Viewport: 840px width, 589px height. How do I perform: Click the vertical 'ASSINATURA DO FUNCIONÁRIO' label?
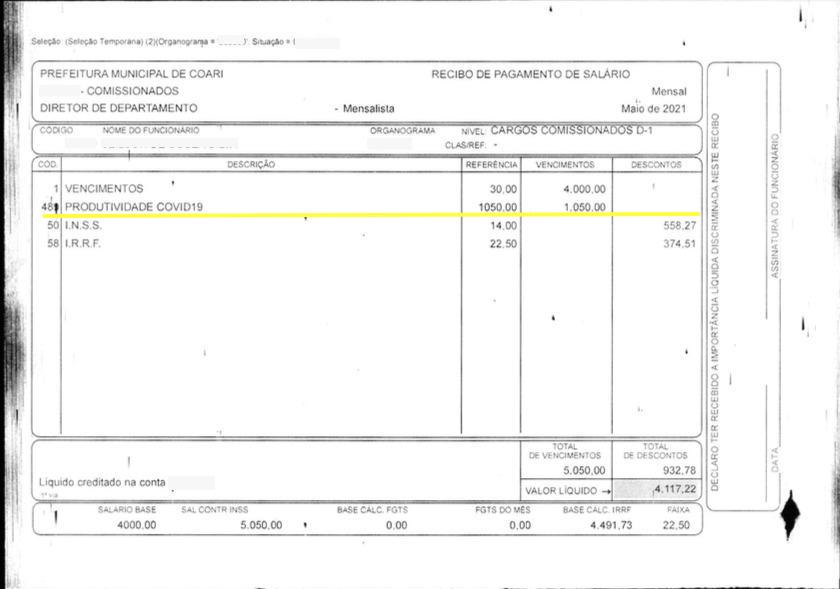click(775, 206)
